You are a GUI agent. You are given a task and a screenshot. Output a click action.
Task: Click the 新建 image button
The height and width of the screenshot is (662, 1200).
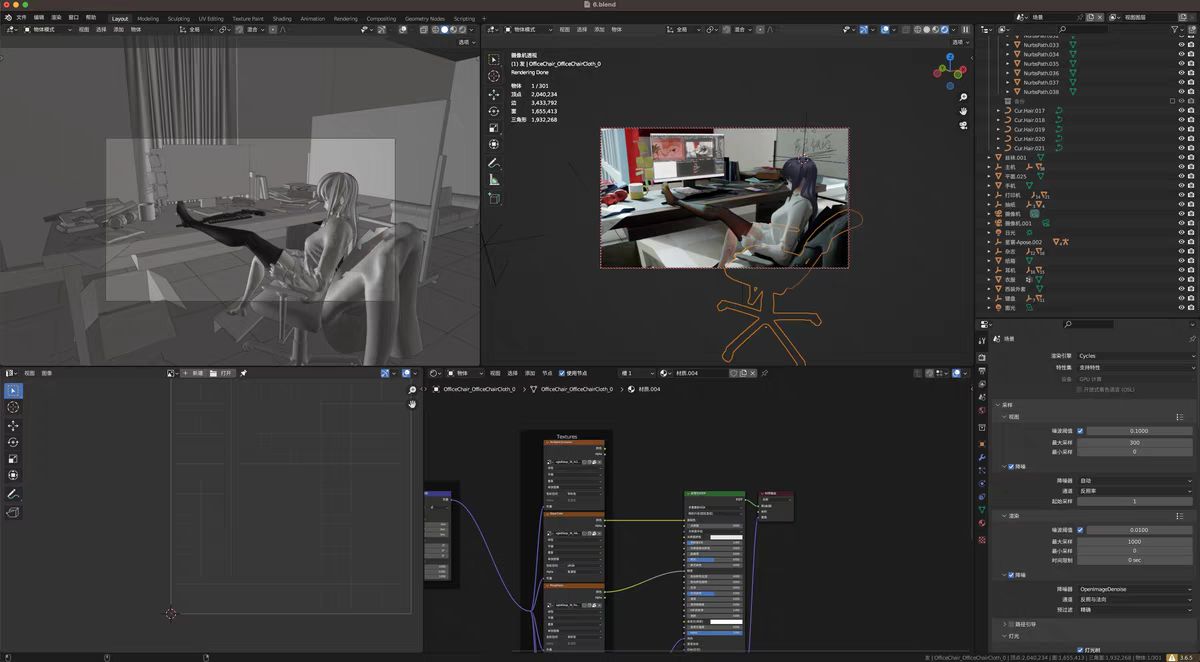coord(193,373)
